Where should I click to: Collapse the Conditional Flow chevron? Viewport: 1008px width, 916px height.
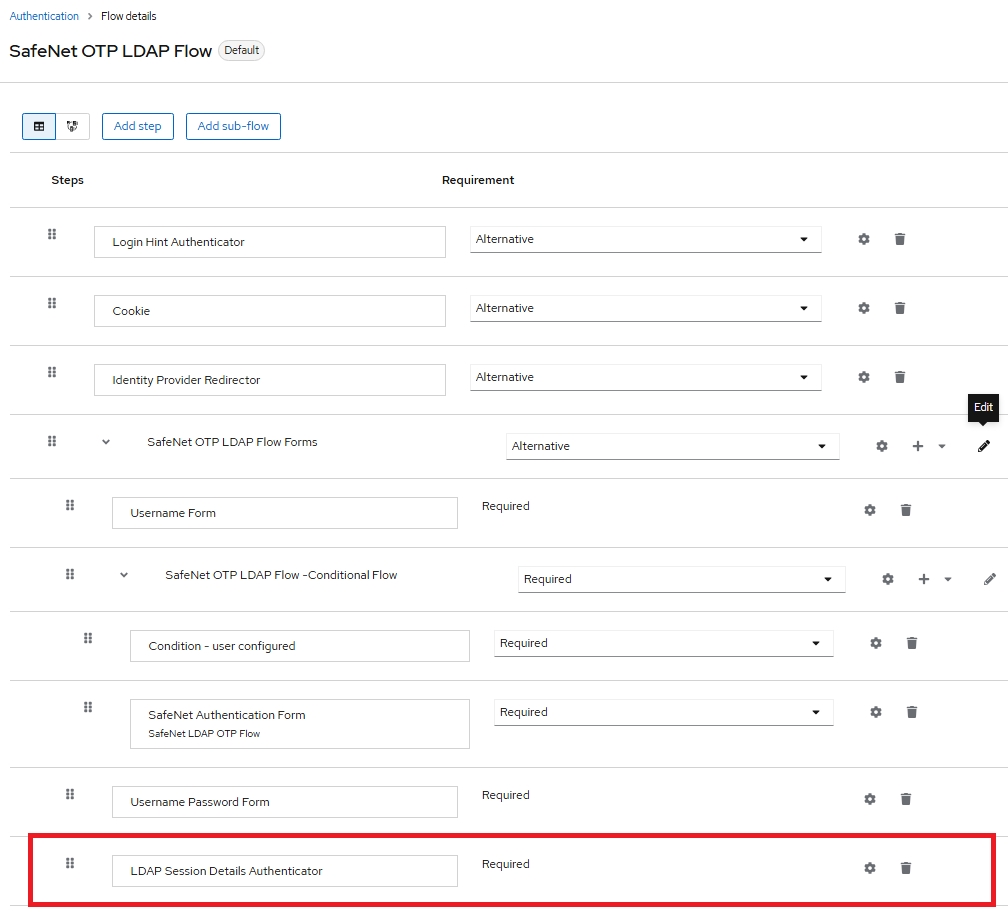[124, 575]
